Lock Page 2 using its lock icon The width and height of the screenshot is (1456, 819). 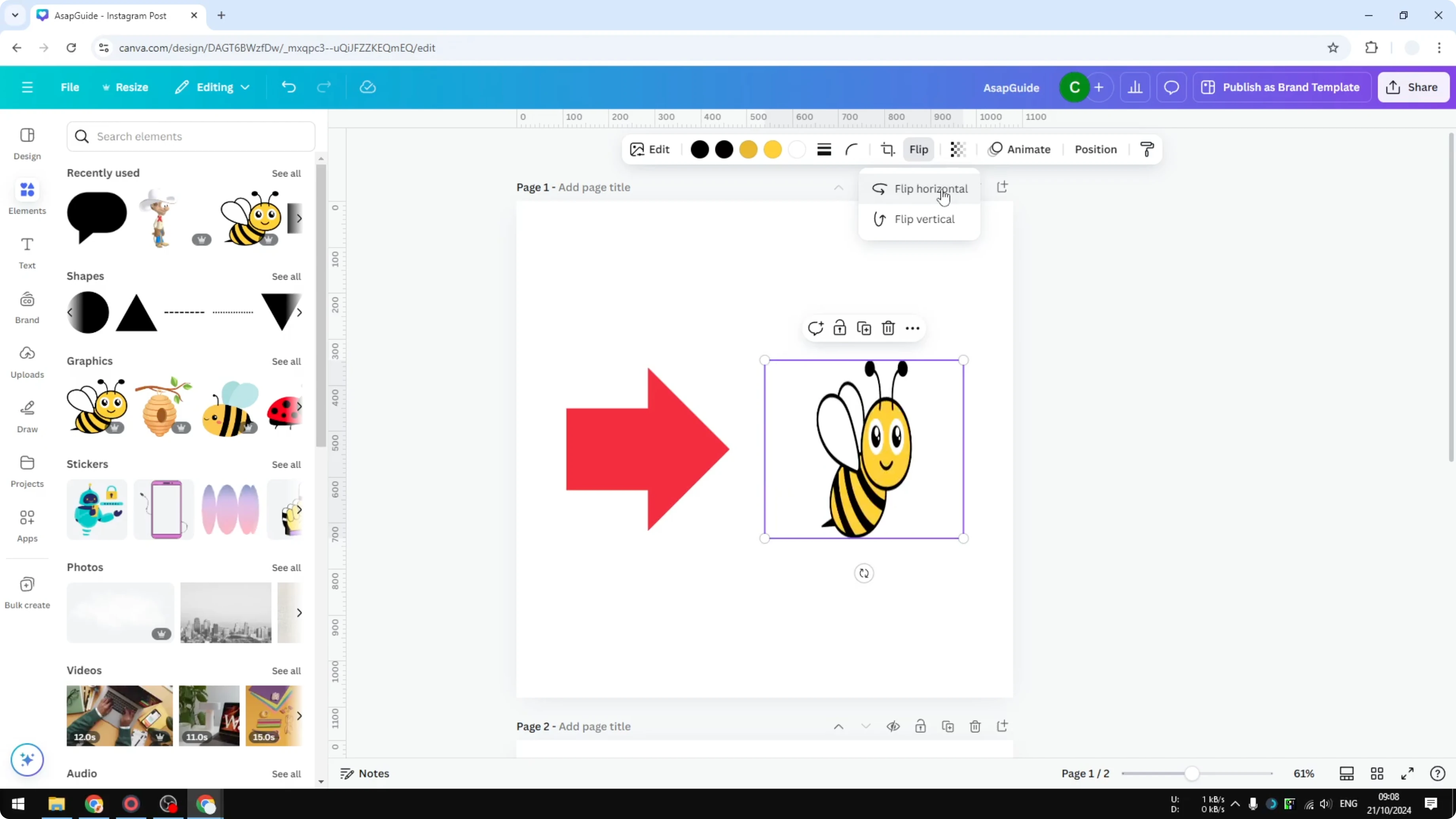click(x=920, y=726)
